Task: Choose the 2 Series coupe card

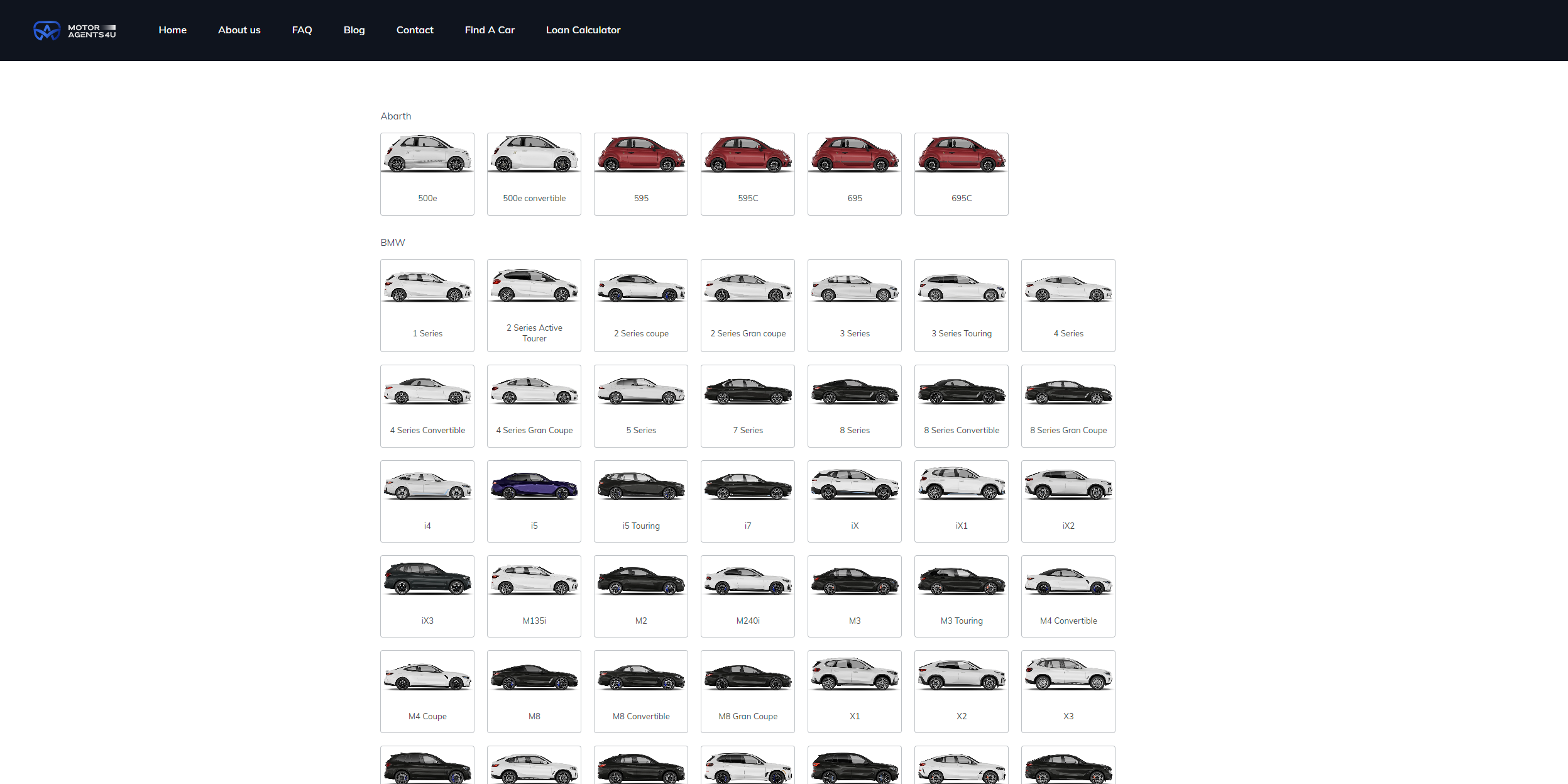Action: point(641,306)
